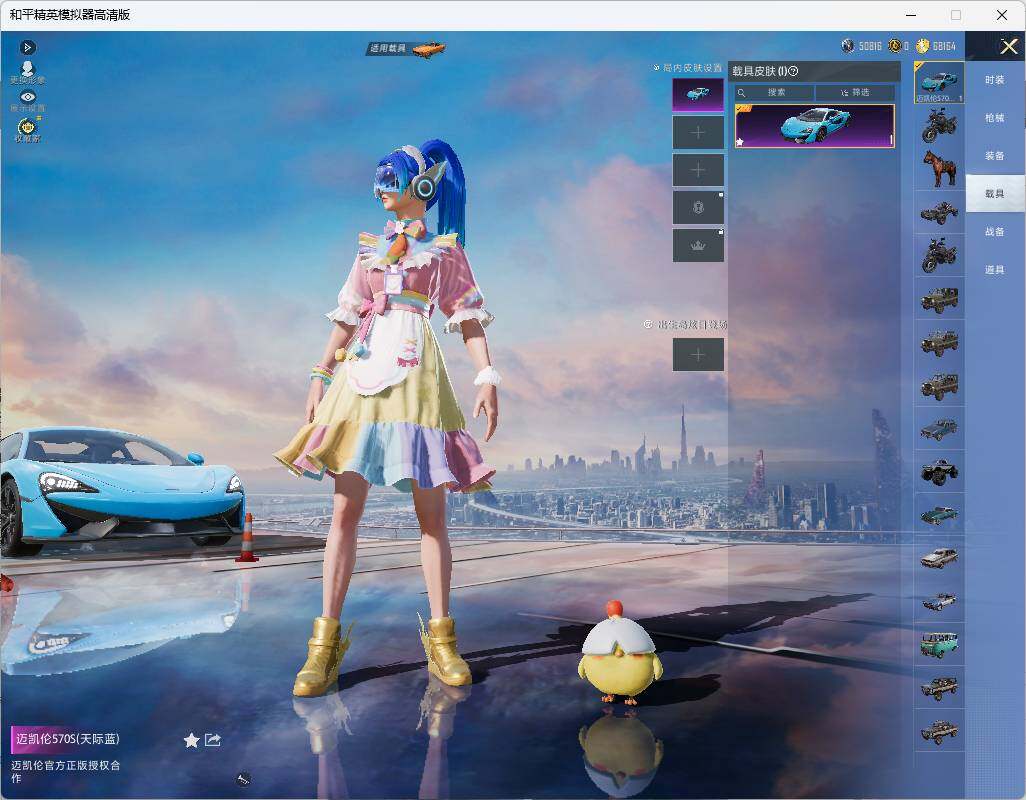This screenshot has width=1026, height=800.
Task: Close the wardrobe with the X icon
Action: pyautogui.click(x=1008, y=46)
